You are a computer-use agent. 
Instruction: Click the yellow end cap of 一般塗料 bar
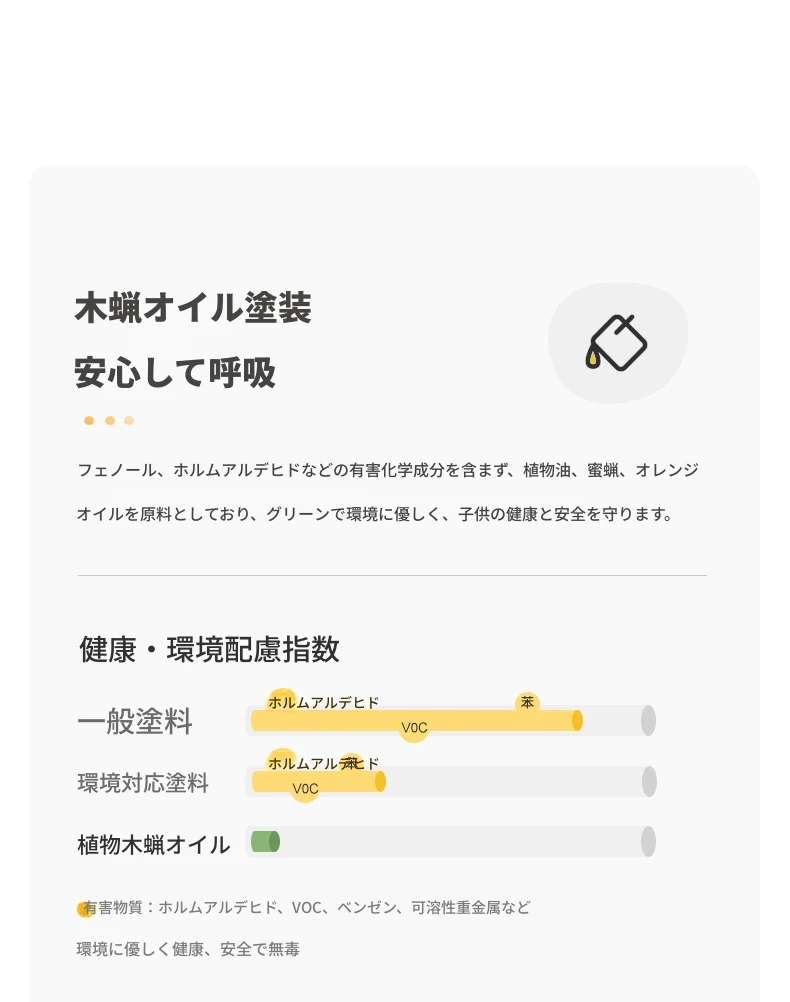(x=577, y=720)
